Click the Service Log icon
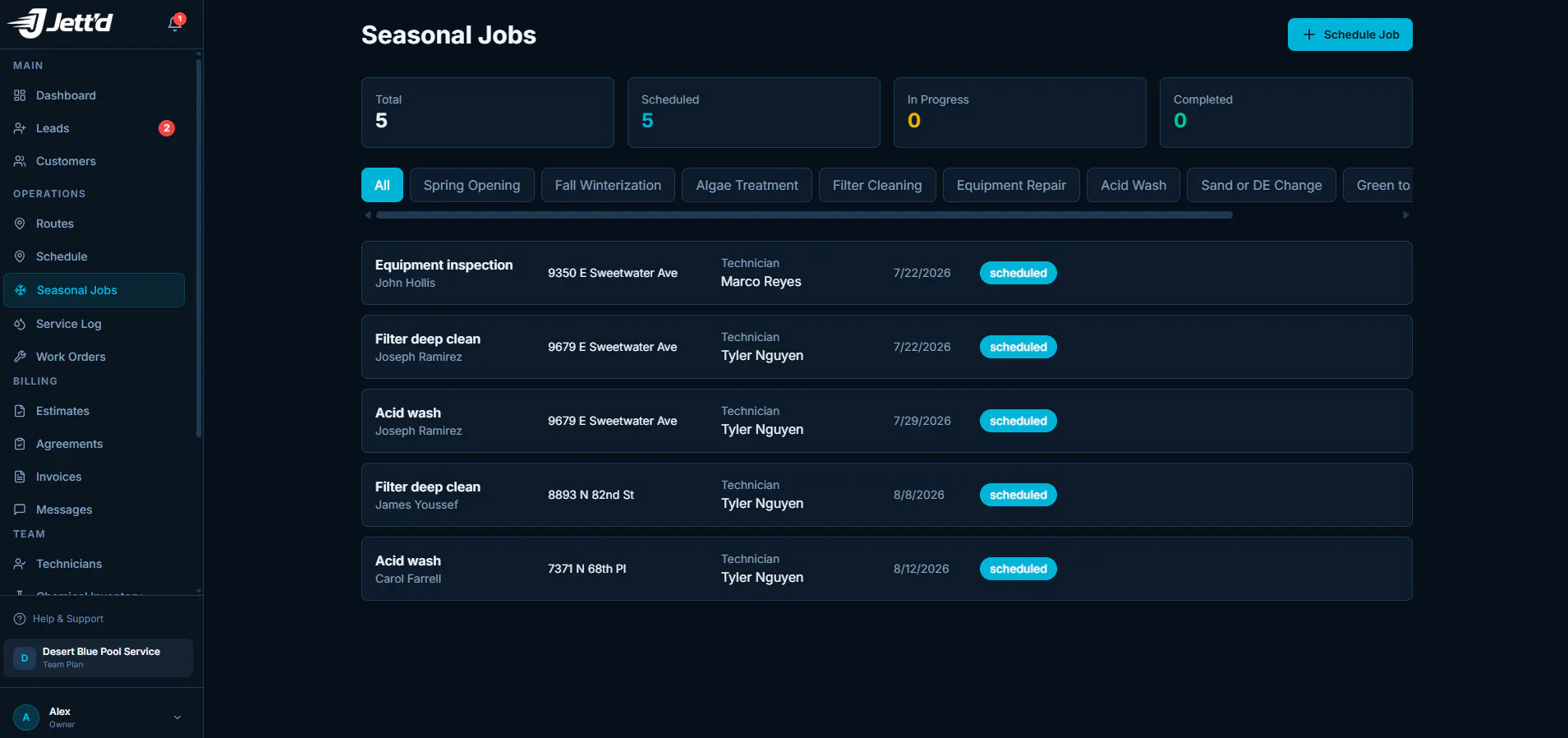 [20, 324]
